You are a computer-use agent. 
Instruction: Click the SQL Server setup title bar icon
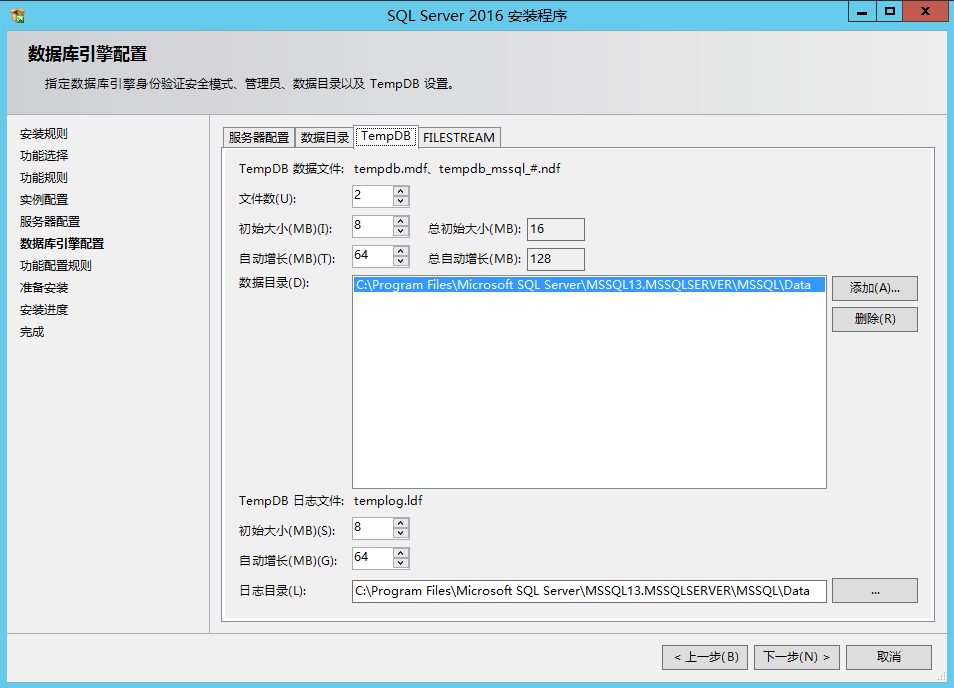18,15
